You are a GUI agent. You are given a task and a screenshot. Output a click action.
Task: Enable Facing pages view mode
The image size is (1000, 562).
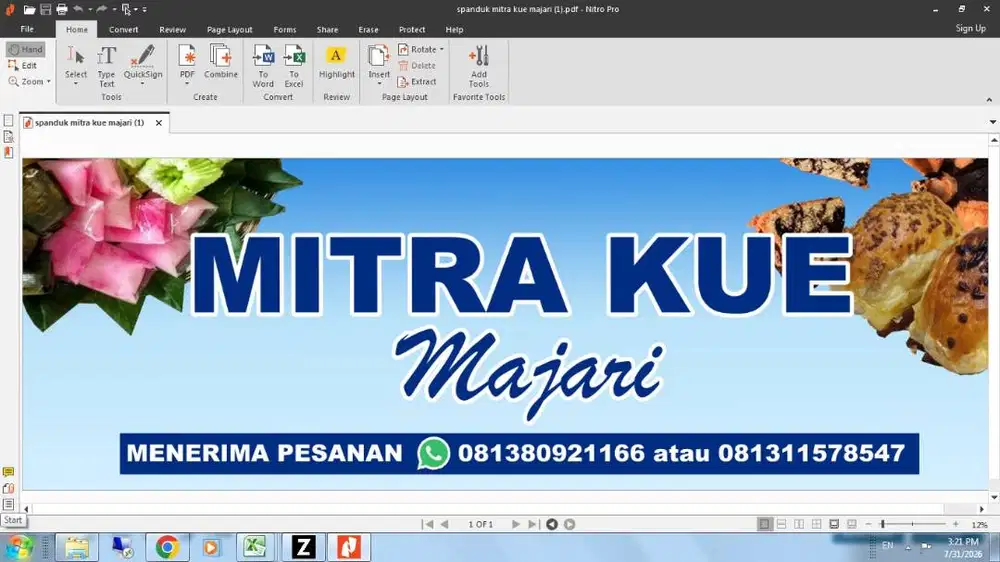click(x=798, y=524)
